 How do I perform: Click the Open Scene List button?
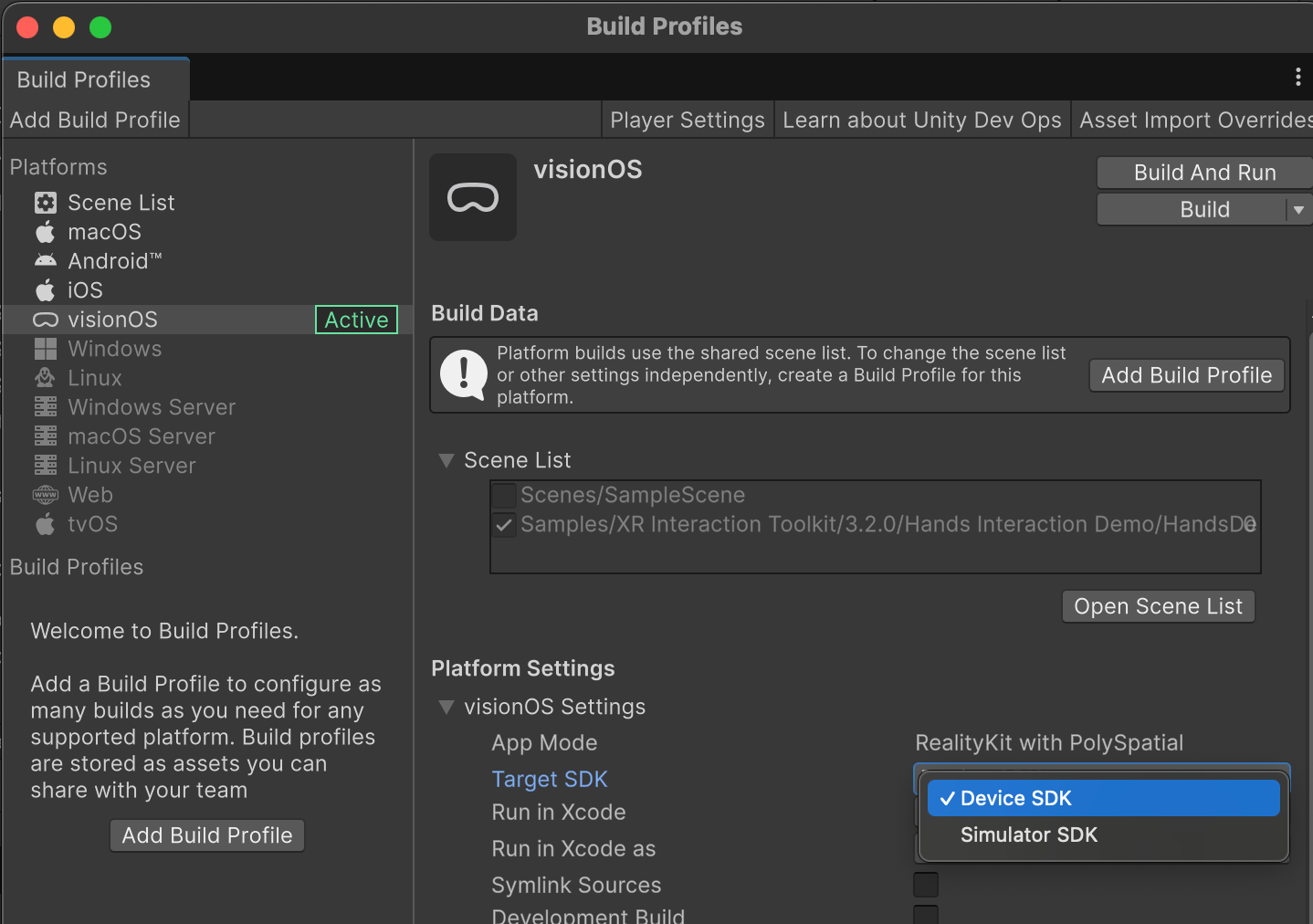[1158, 606]
